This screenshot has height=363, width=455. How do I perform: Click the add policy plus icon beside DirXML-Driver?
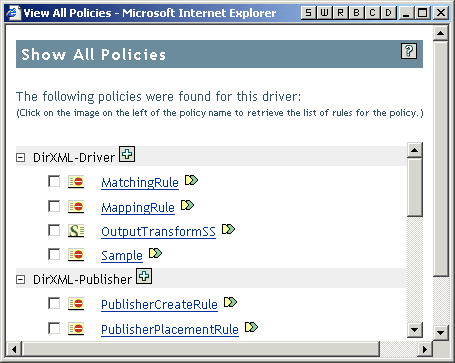click(127, 154)
